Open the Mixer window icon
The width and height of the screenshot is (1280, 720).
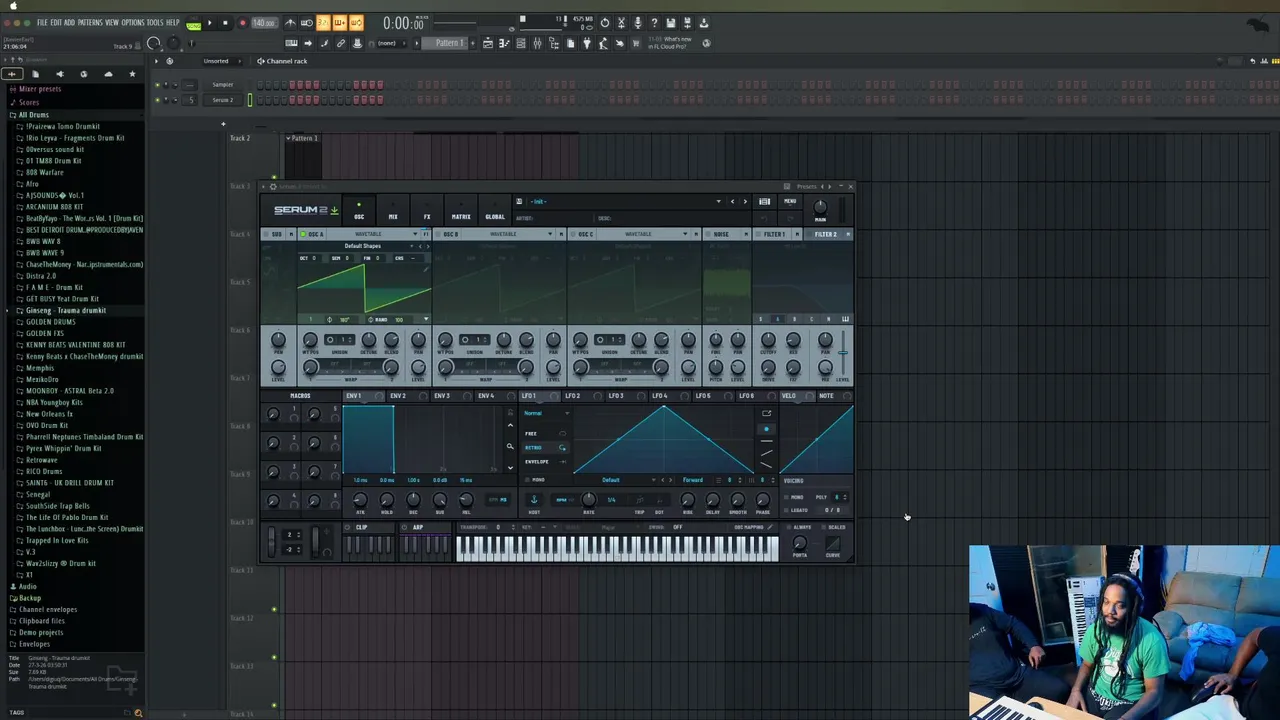coord(537,43)
